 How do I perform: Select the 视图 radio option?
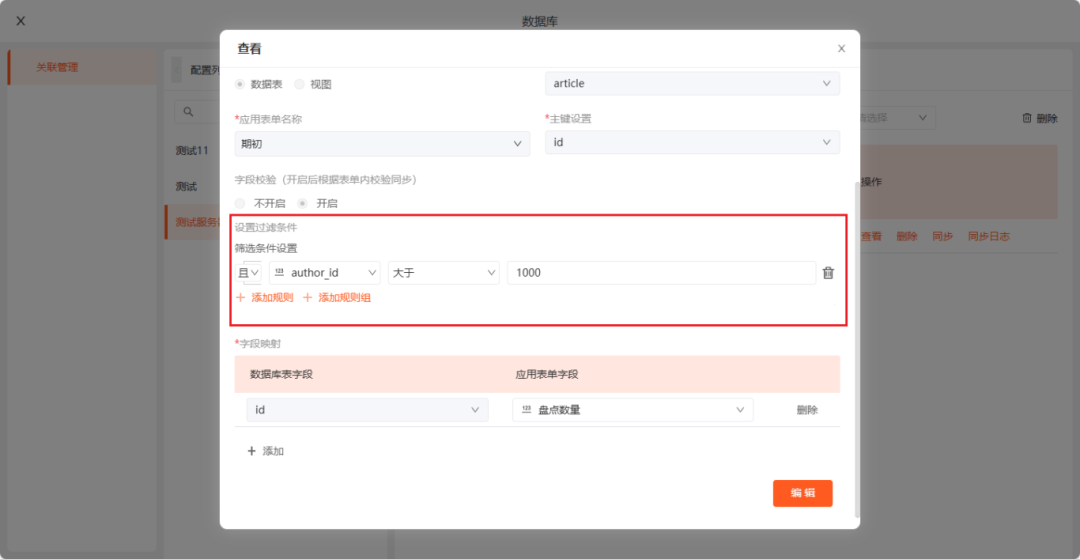pyautogui.click(x=299, y=84)
